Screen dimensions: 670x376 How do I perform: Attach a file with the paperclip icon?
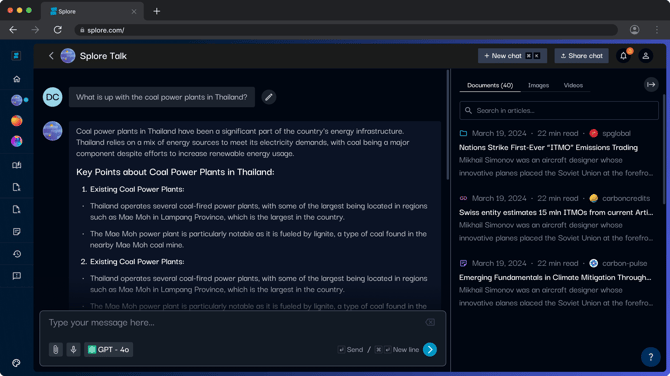click(x=56, y=350)
